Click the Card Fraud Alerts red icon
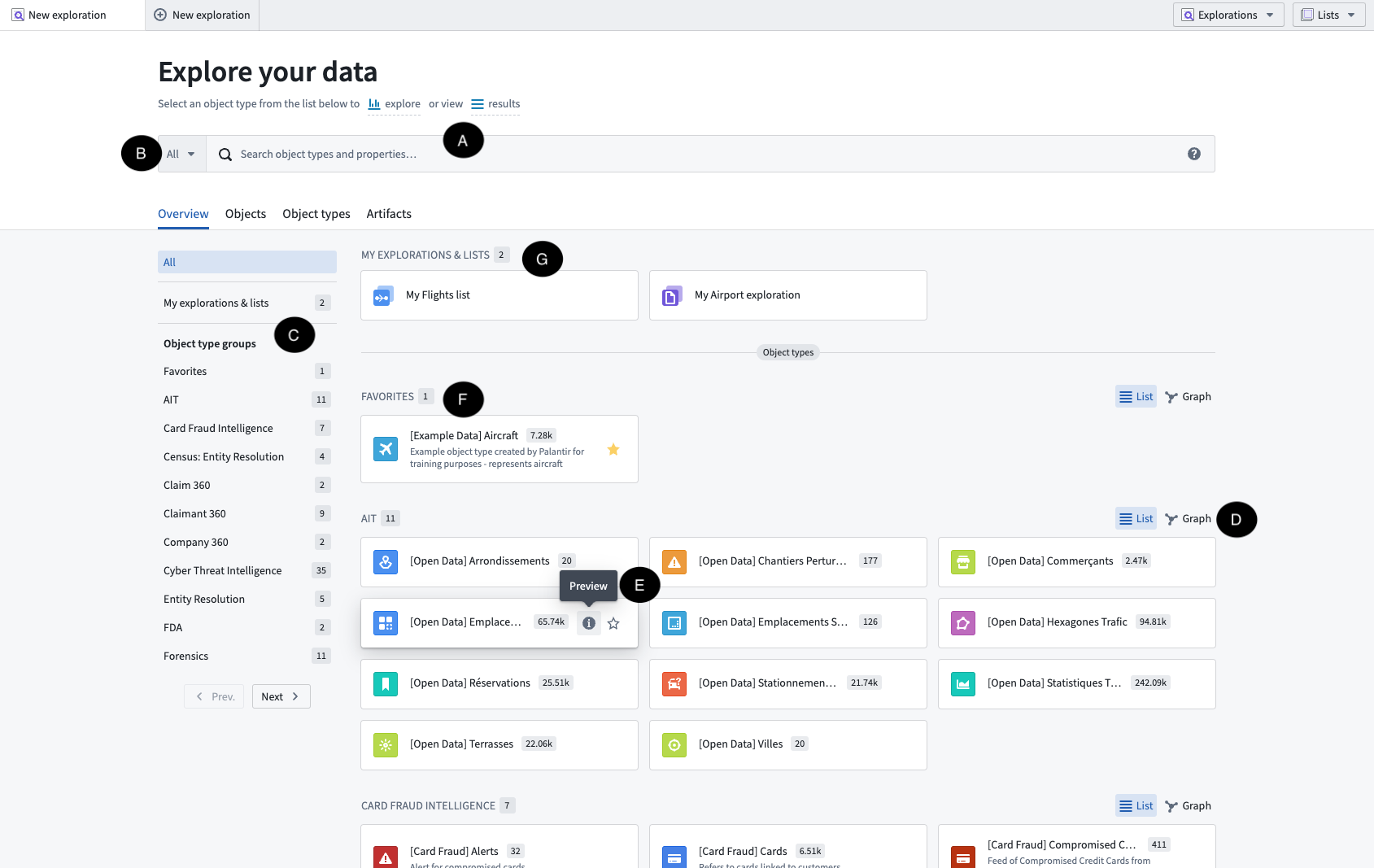The height and width of the screenshot is (868, 1374). pos(386,857)
